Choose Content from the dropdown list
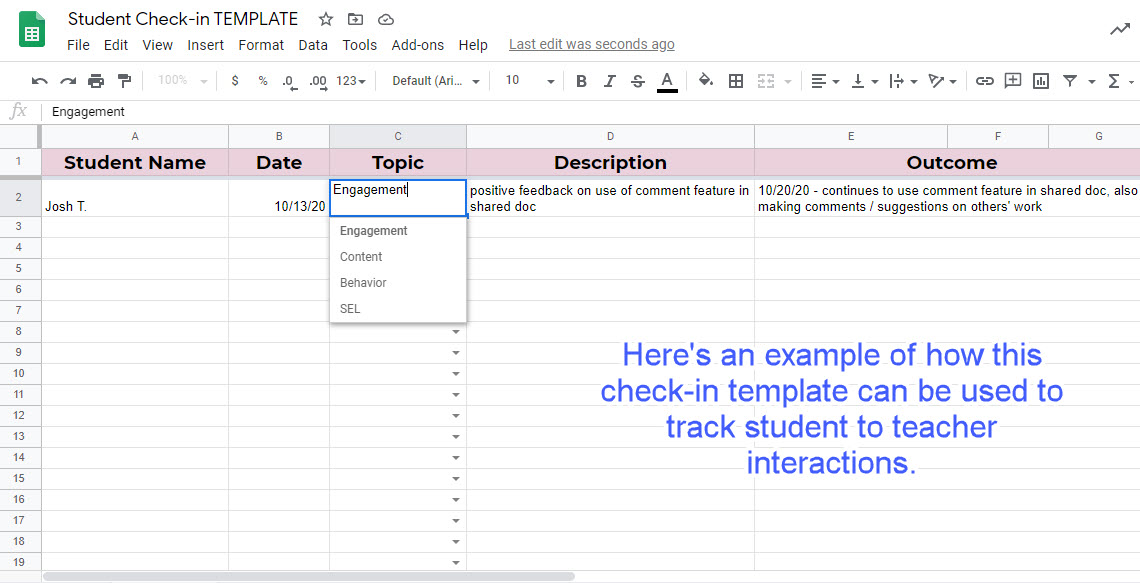This screenshot has width=1140, height=583. click(398, 257)
